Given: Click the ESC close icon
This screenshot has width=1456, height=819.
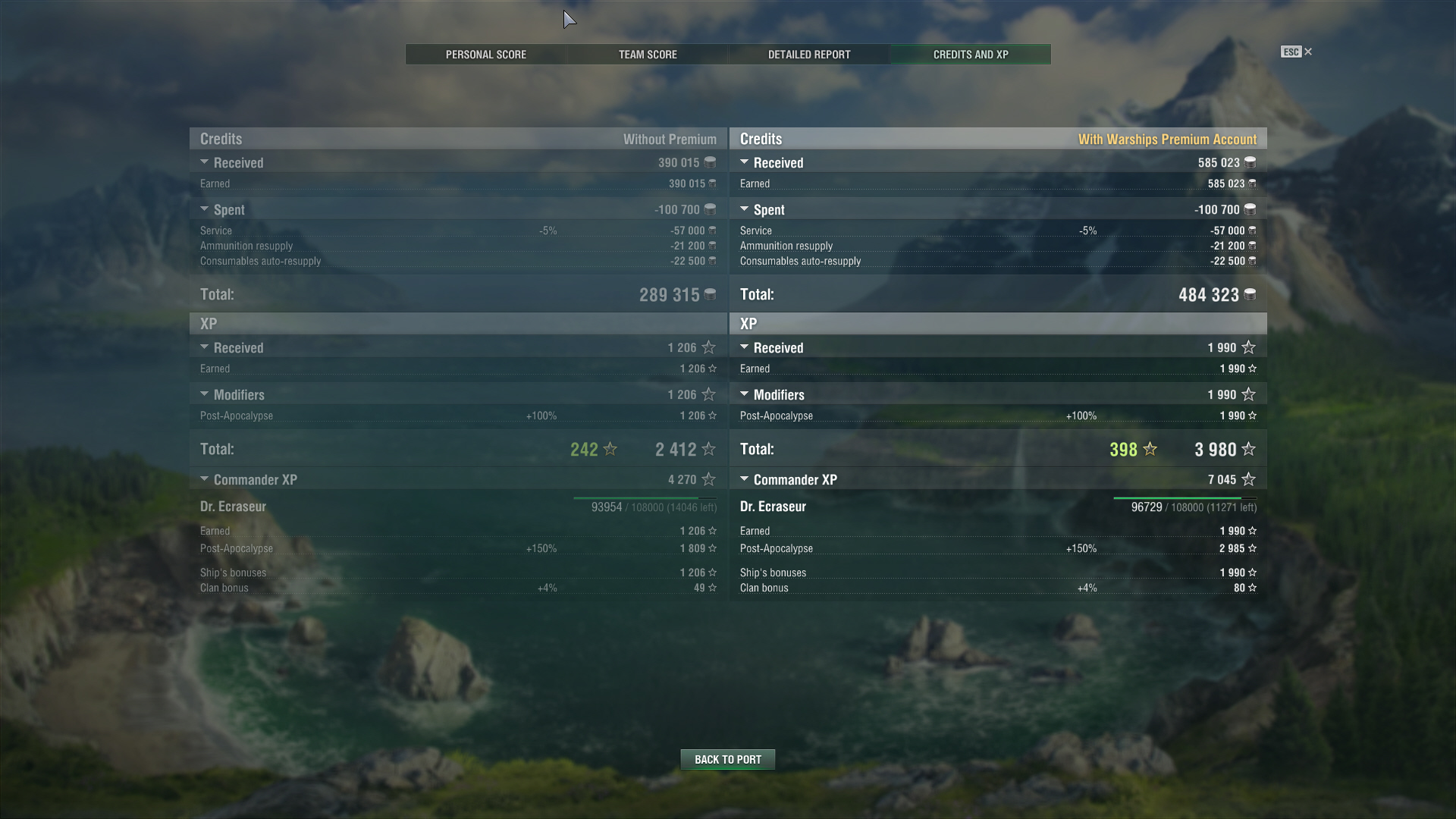Looking at the screenshot, I should tap(1308, 52).
